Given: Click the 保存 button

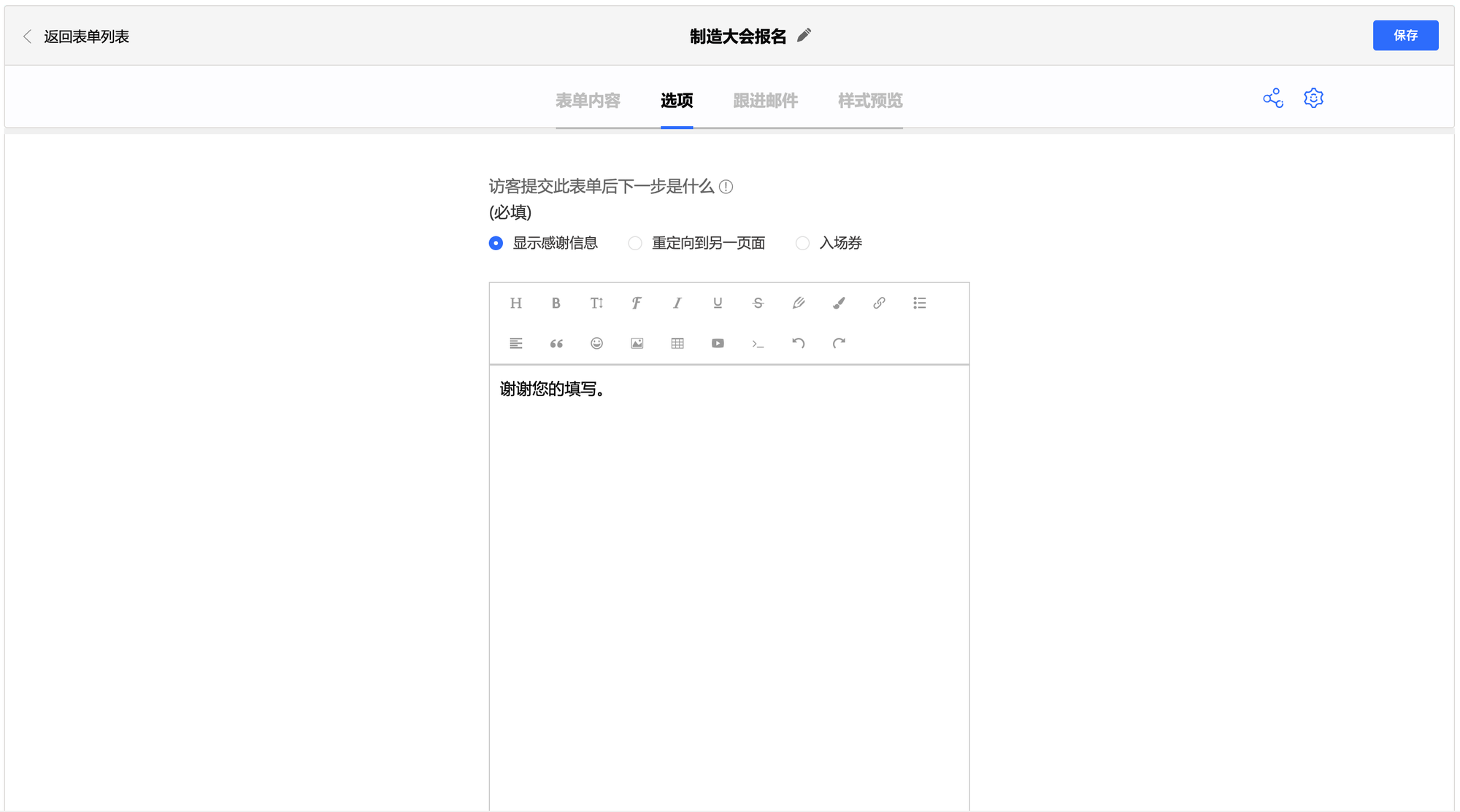Looking at the screenshot, I should (x=1405, y=36).
